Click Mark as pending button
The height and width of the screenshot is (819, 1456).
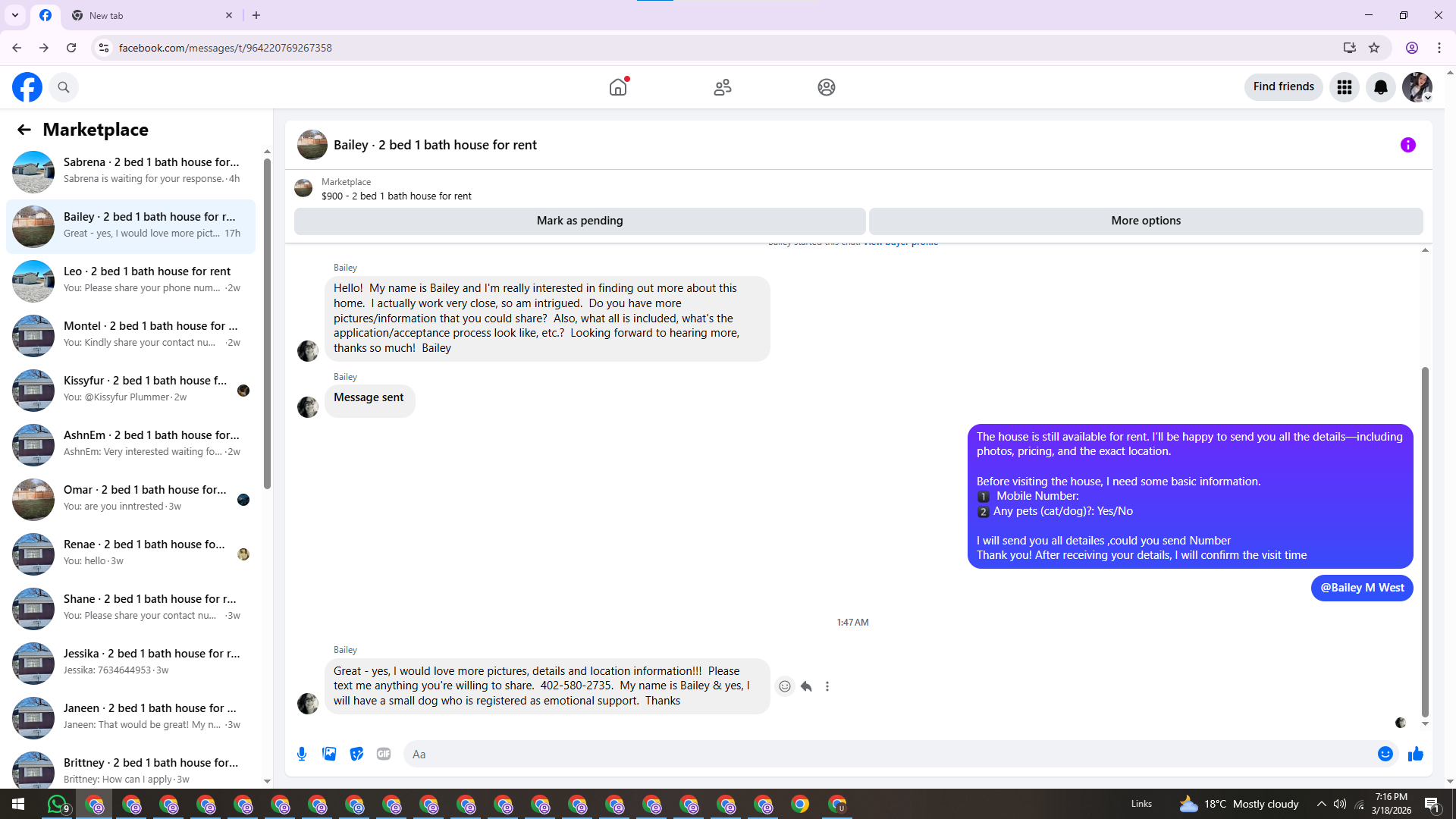(x=579, y=221)
